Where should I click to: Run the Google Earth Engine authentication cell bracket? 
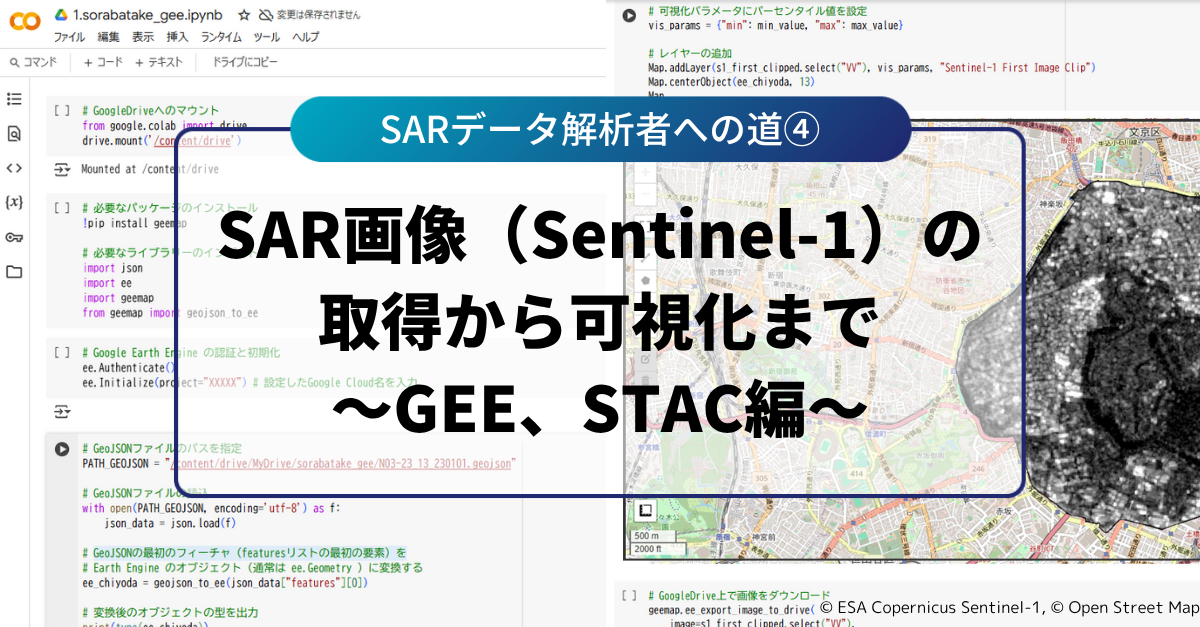[x=62, y=353]
